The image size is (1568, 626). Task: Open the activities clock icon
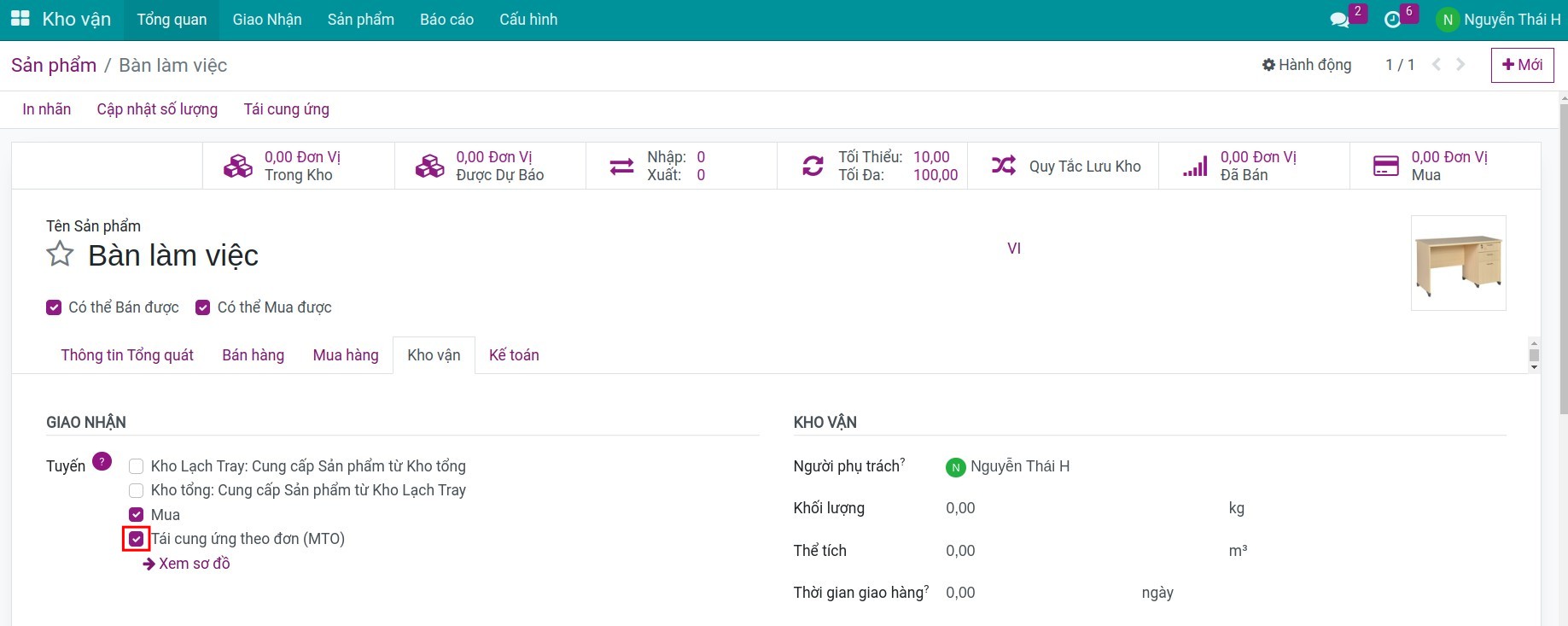pyautogui.click(x=1392, y=20)
